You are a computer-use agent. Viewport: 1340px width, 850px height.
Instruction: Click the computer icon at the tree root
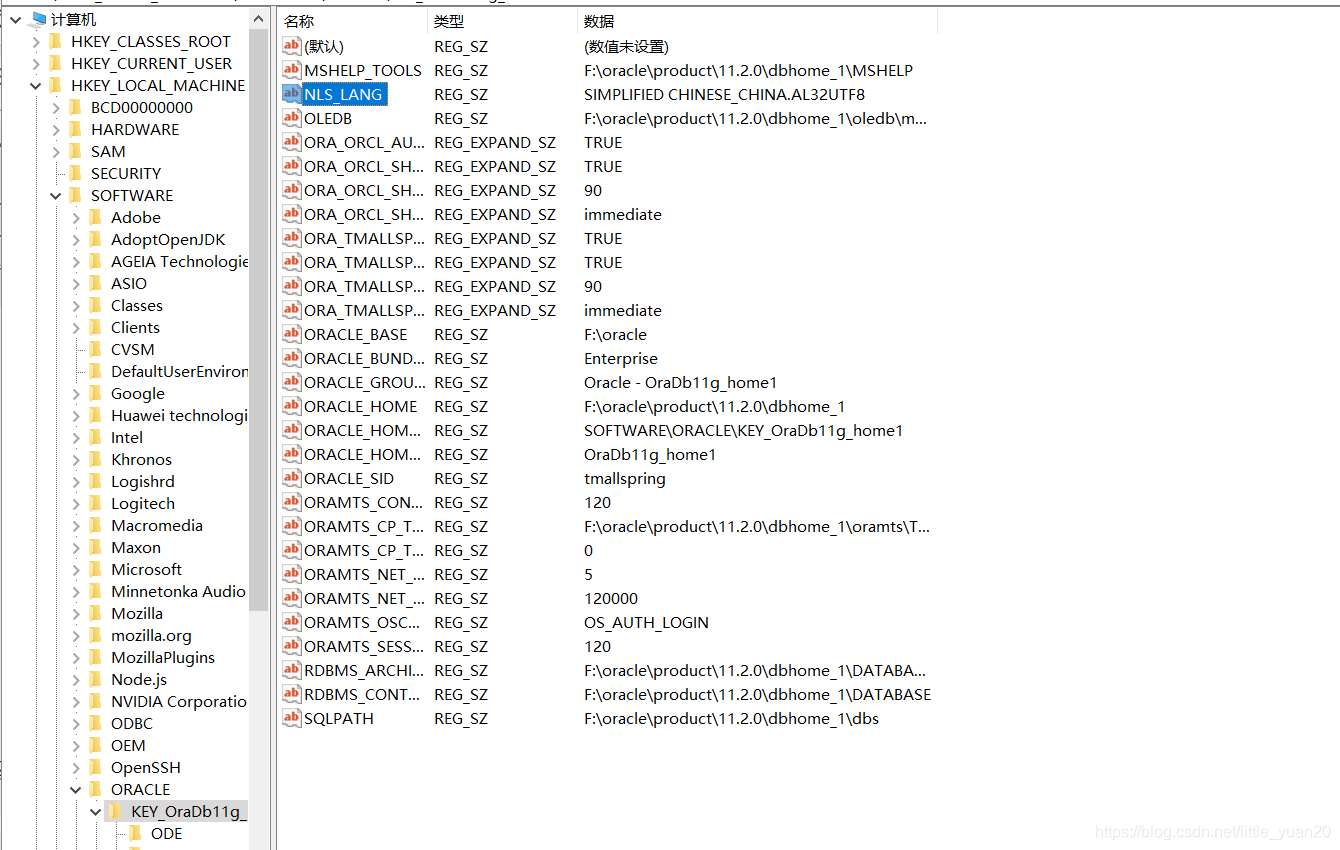pos(38,19)
